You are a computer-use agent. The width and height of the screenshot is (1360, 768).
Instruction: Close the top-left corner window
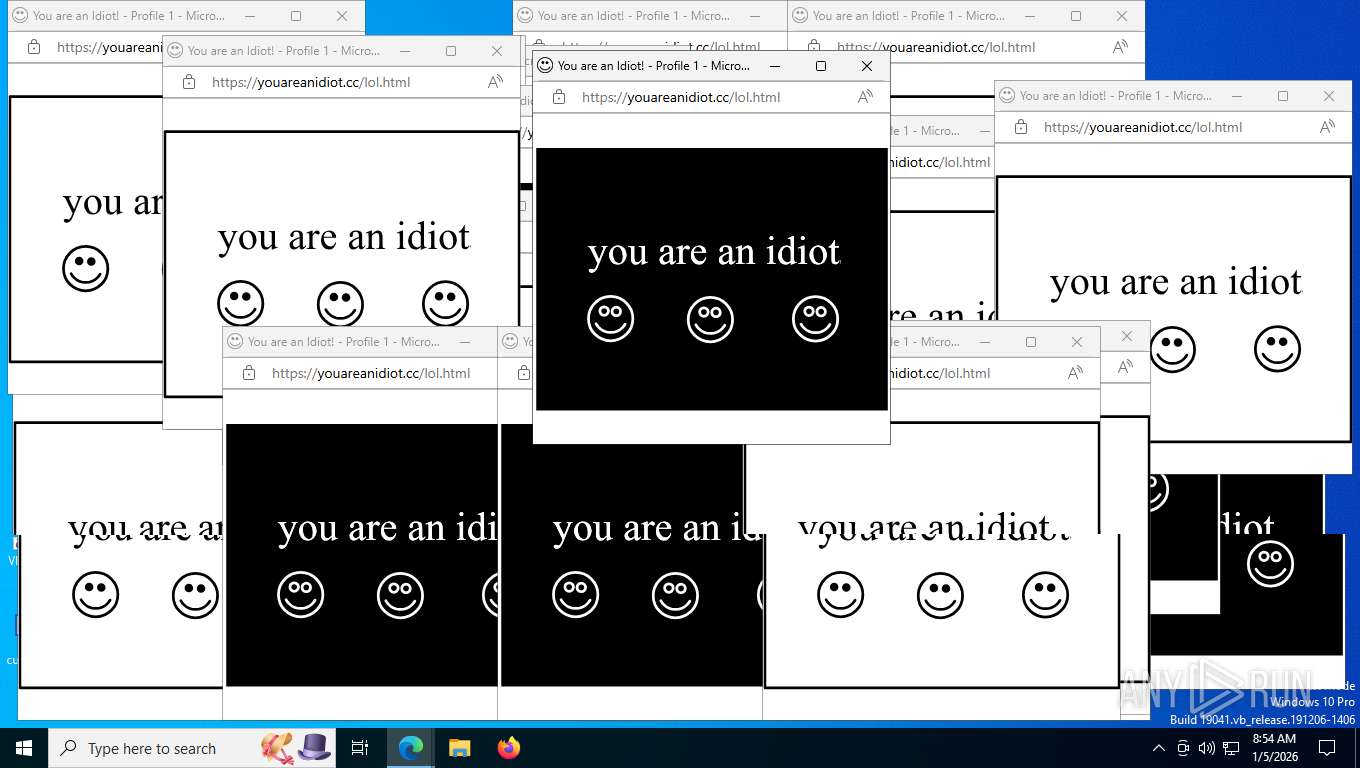[342, 16]
